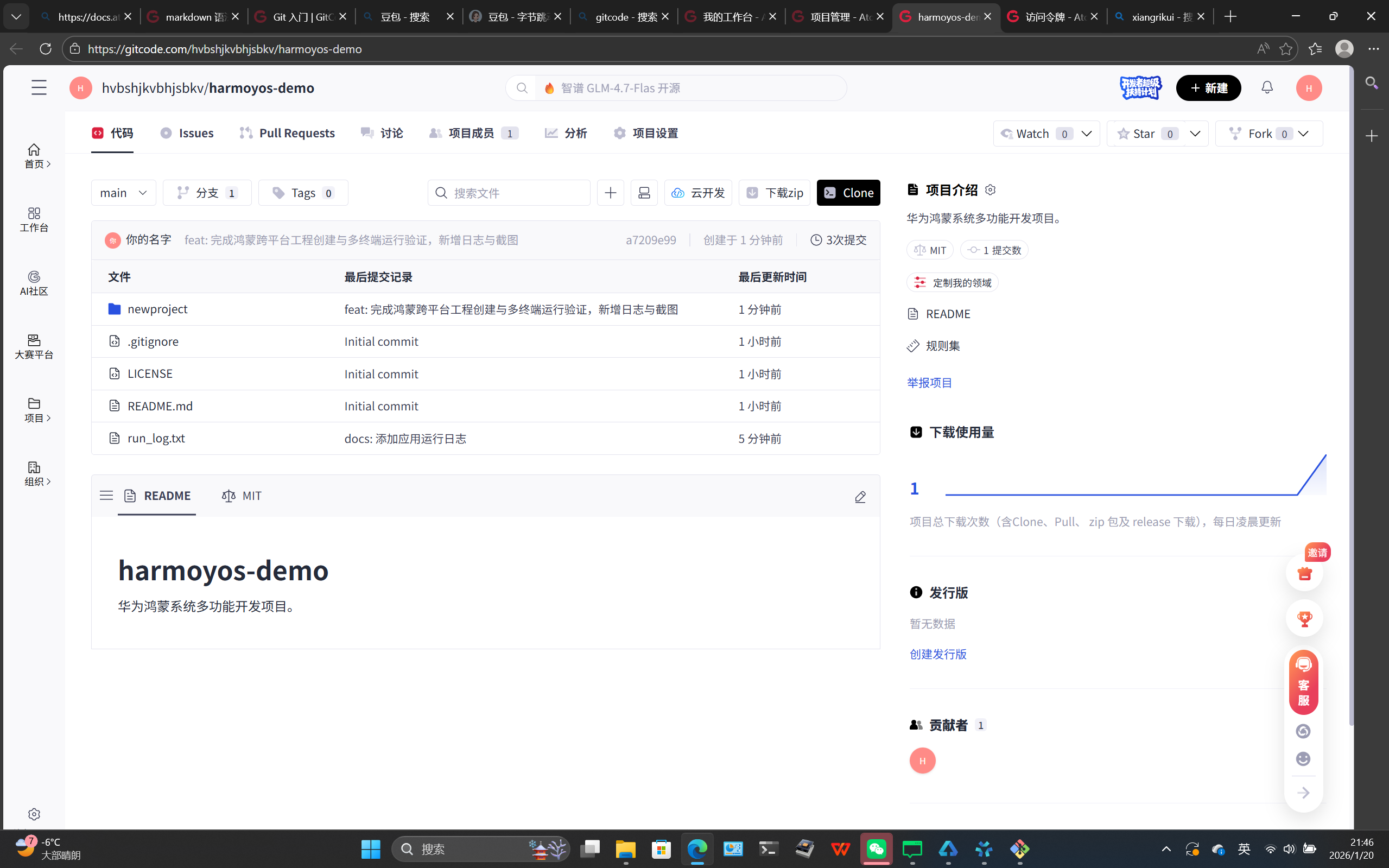Open File Explorer from the taskbar

pos(625,848)
